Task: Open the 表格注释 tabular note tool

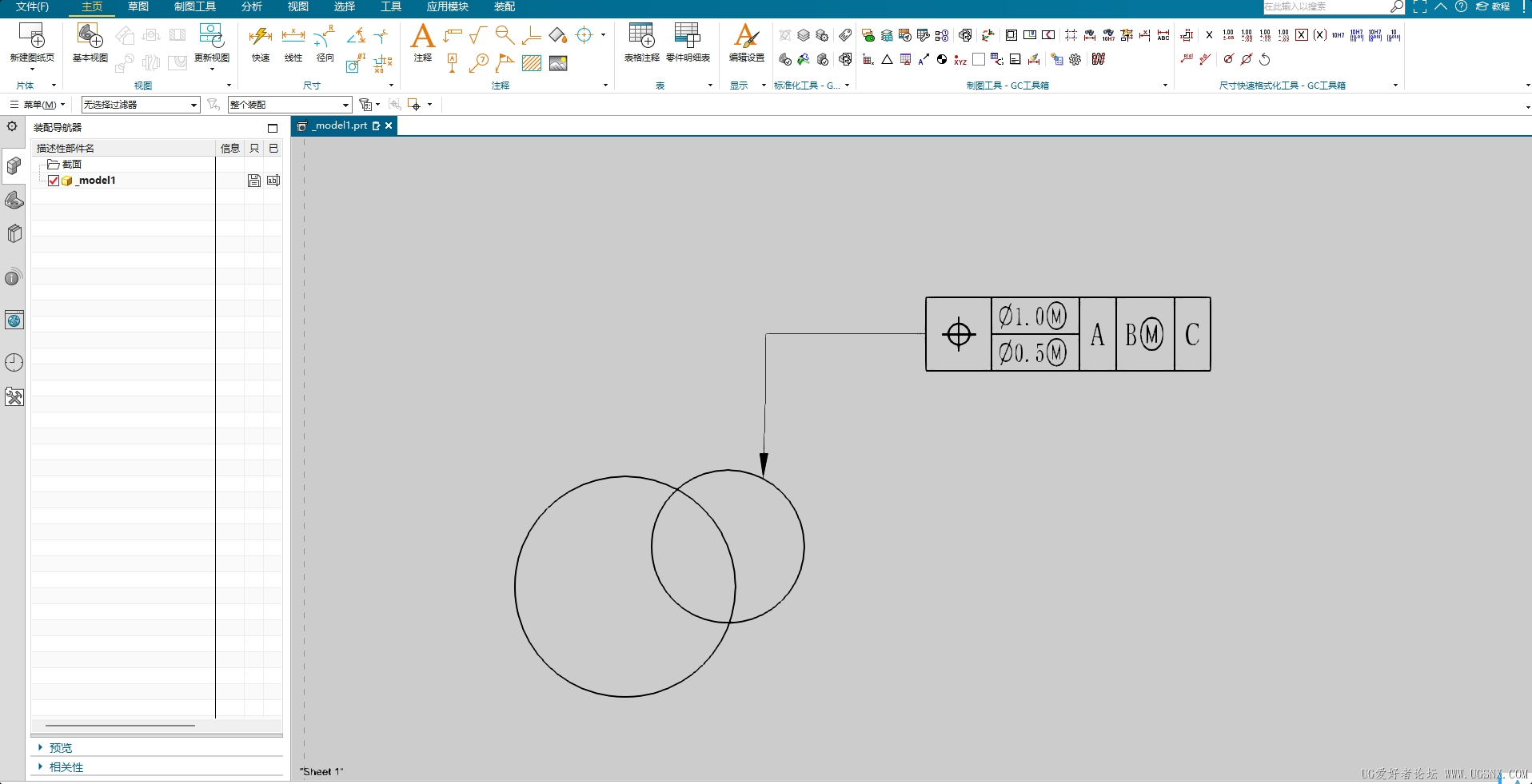Action: pyautogui.click(x=641, y=37)
